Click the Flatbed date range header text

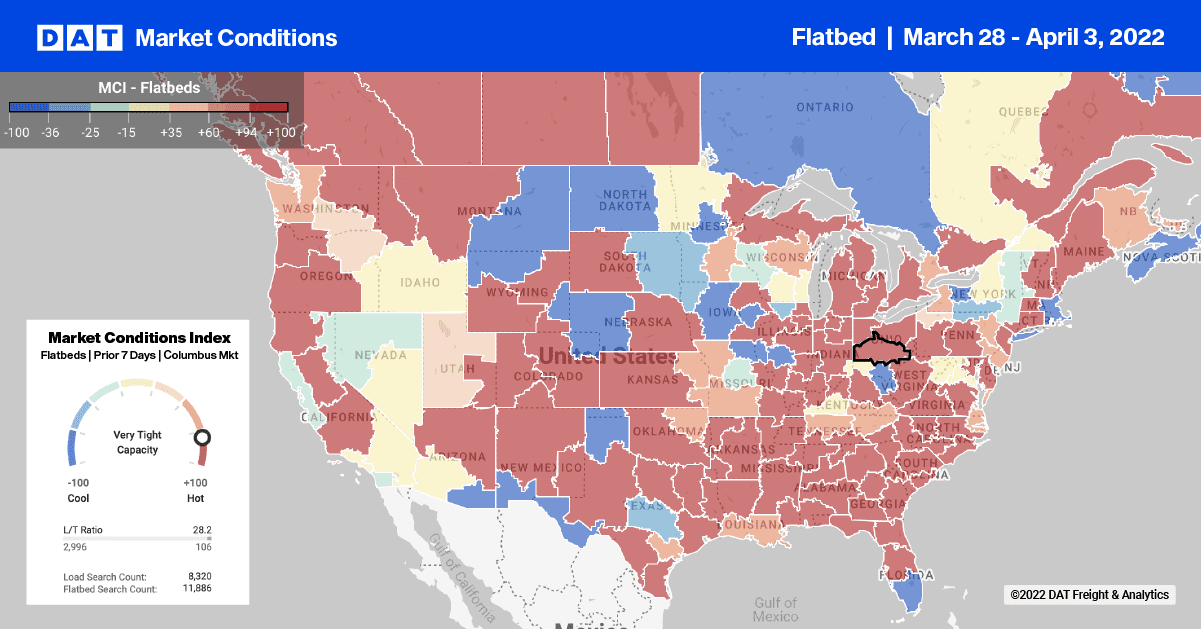coord(978,37)
